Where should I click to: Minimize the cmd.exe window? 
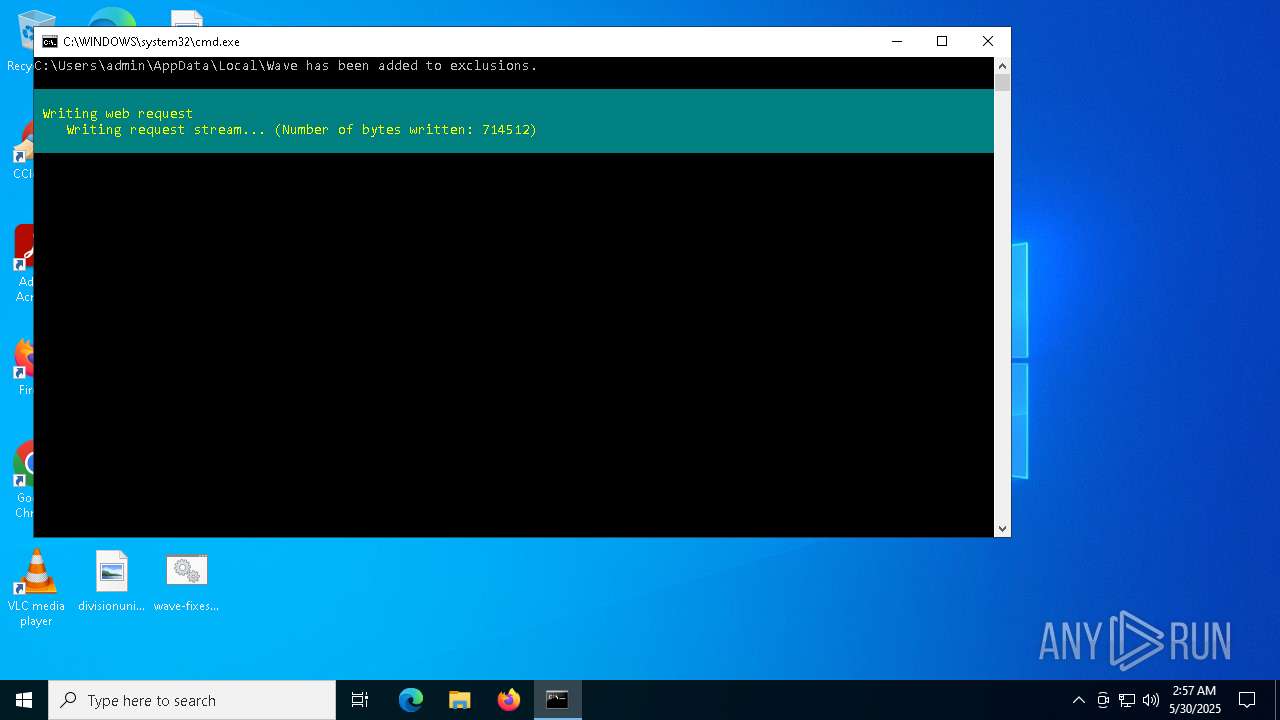pos(896,41)
